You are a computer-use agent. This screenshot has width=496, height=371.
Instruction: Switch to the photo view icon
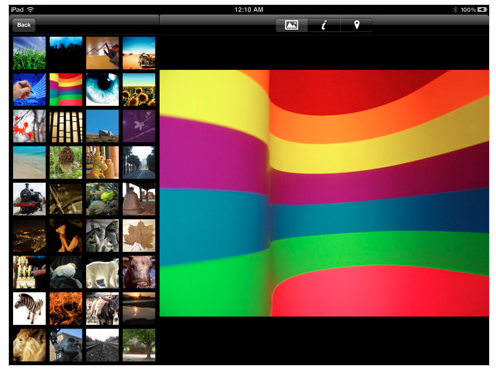(x=291, y=25)
